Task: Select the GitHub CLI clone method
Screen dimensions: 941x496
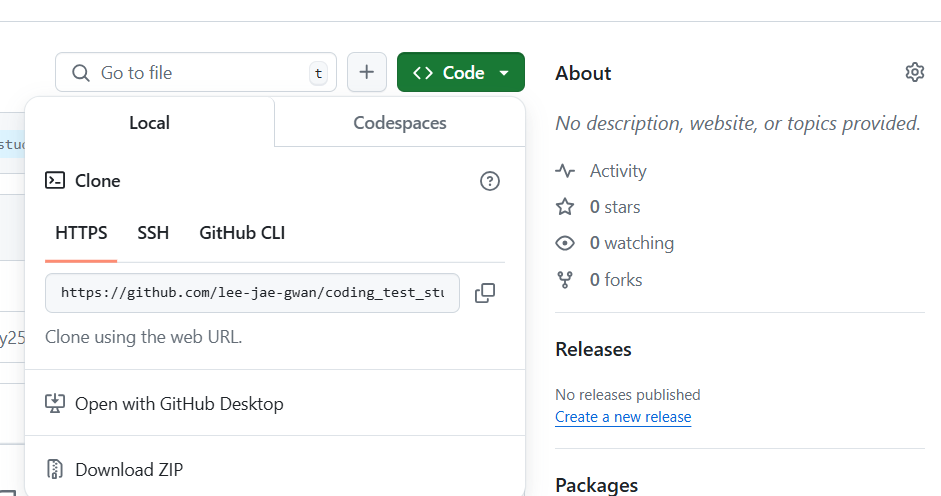Action: 242,233
